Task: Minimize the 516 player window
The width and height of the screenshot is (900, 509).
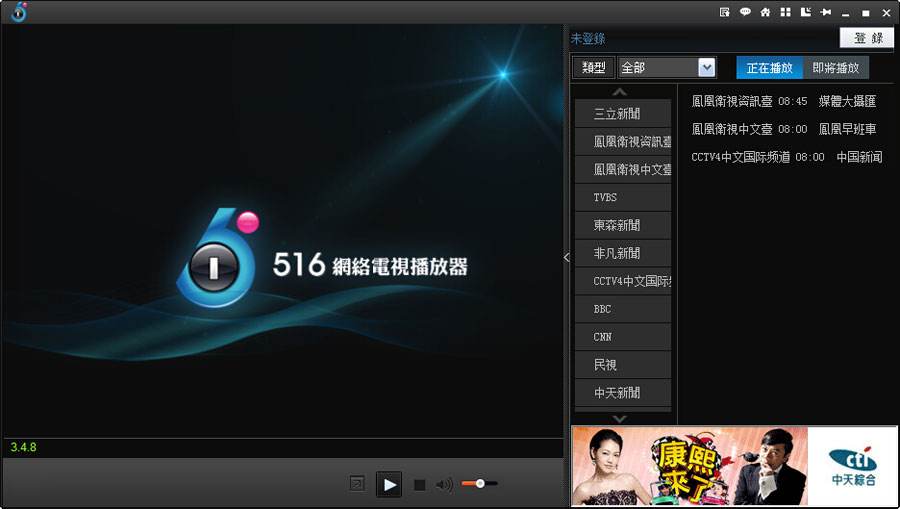Action: point(845,13)
